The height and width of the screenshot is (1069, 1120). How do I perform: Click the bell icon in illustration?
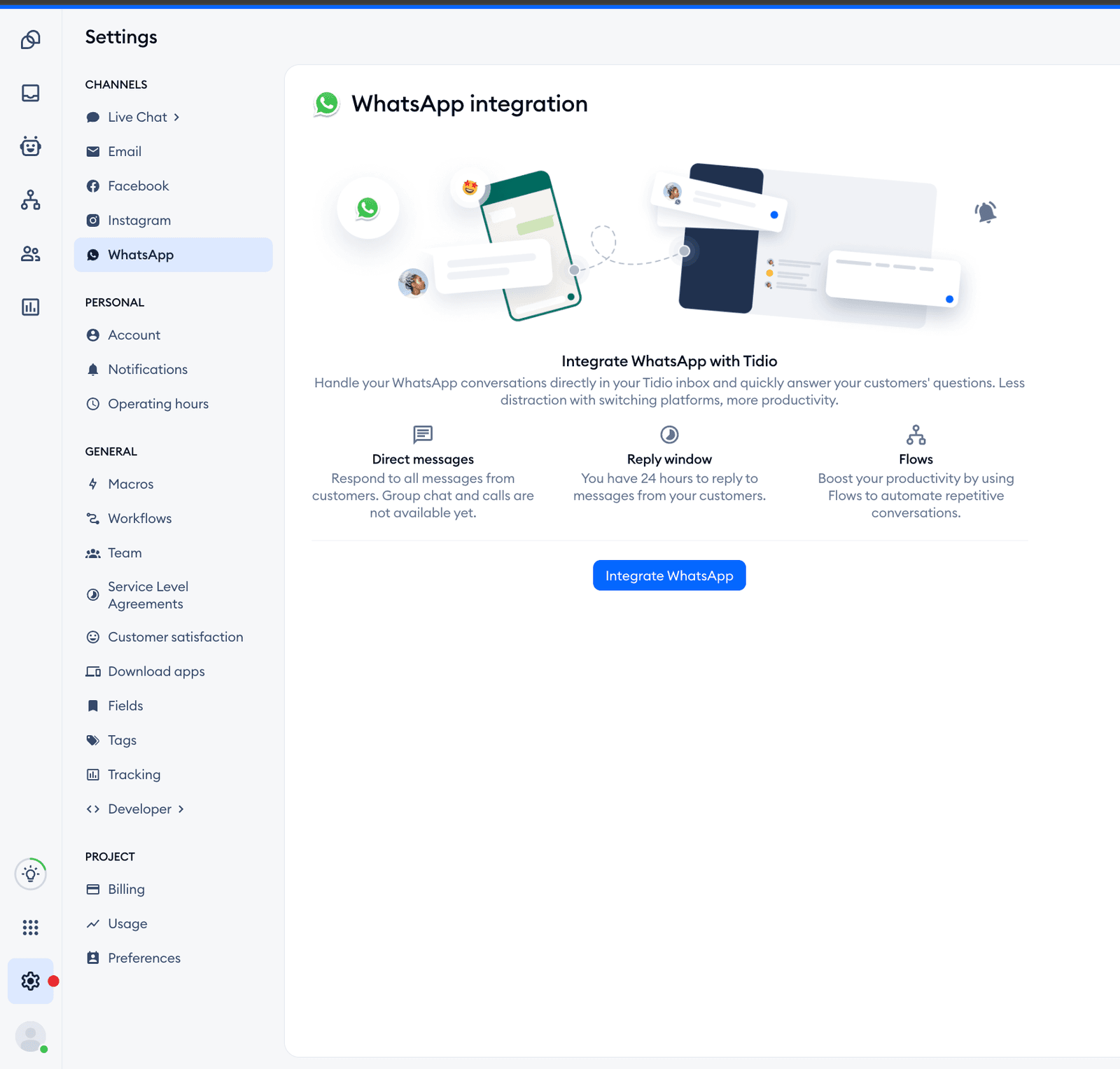(986, 211)
